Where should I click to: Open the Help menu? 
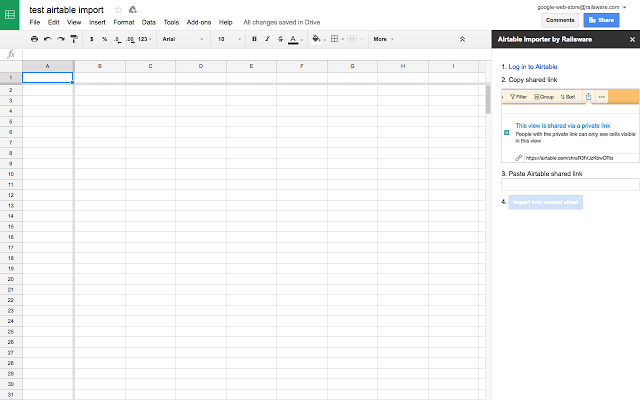pos(225,22)
